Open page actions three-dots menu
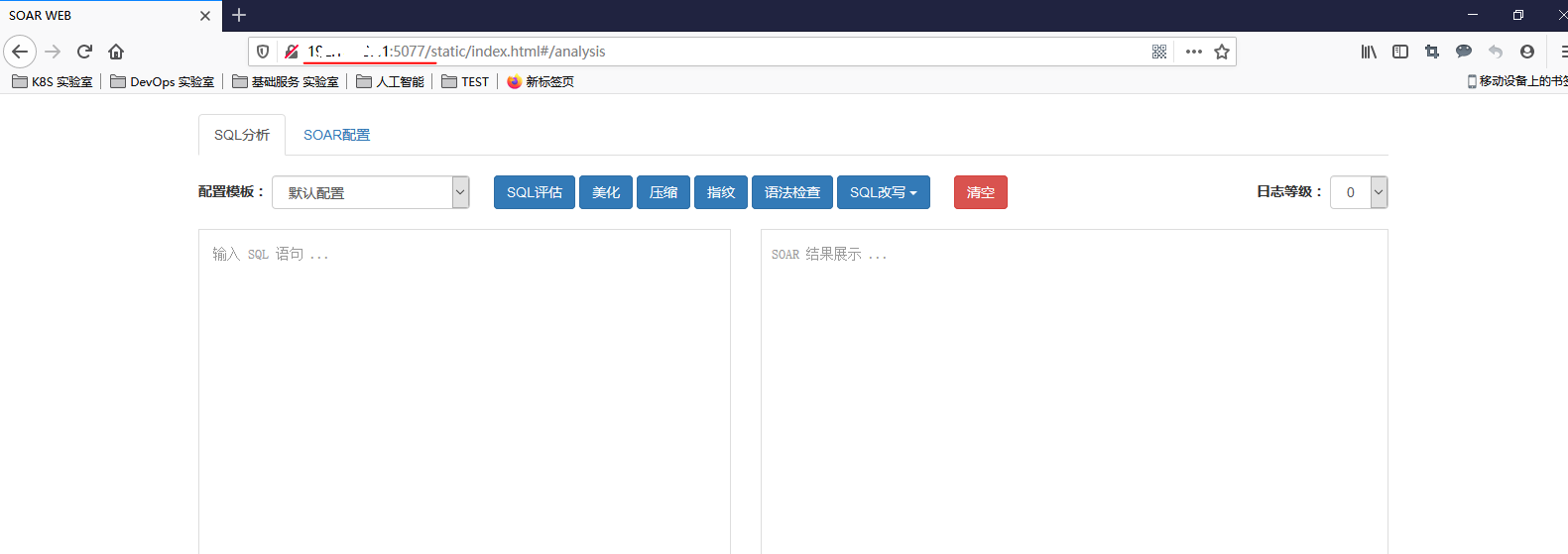The width and height of the screenshot is (1568, 554). (x=1193, y=52)
